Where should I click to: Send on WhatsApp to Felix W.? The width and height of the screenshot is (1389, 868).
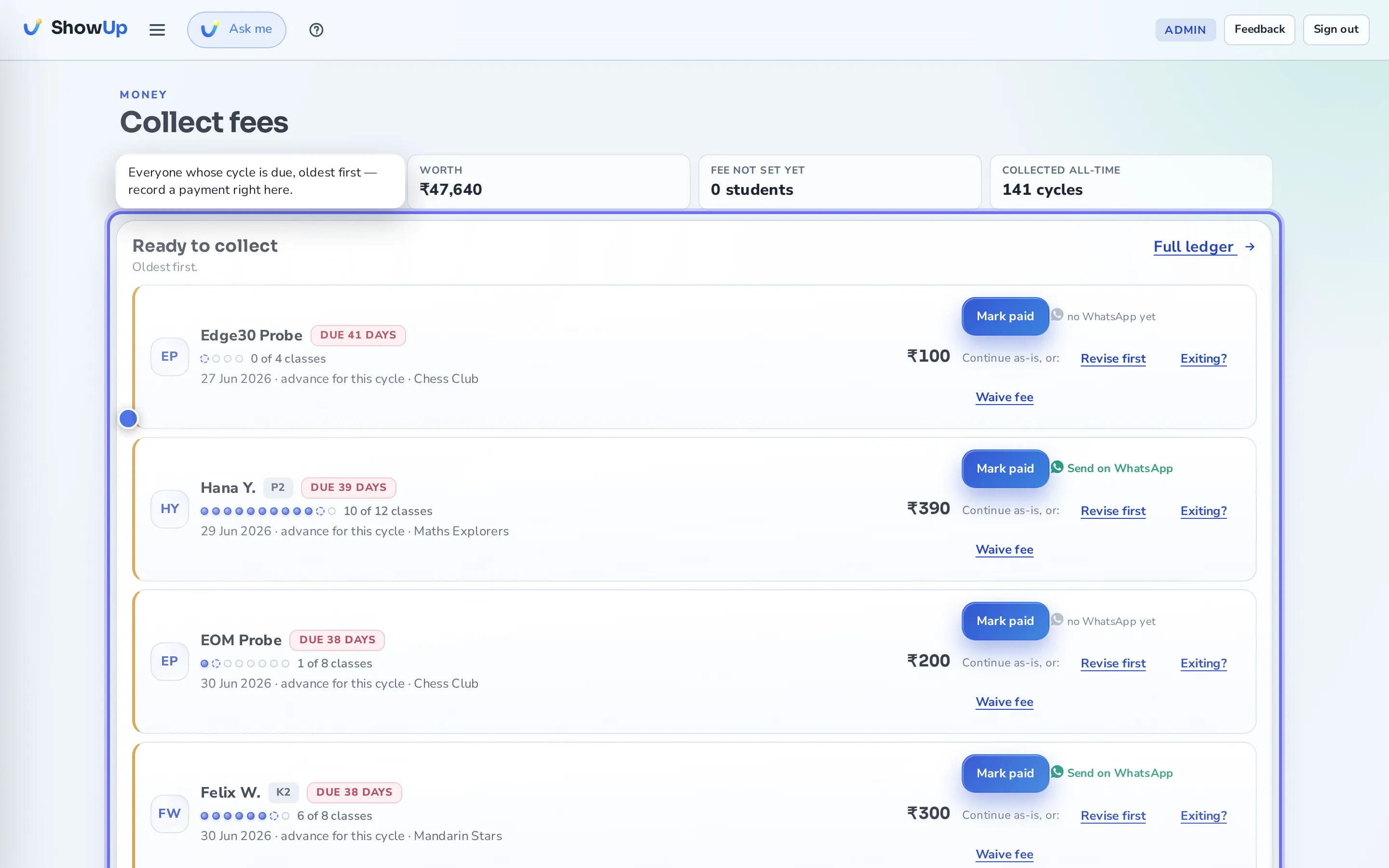pos(1119,773)
